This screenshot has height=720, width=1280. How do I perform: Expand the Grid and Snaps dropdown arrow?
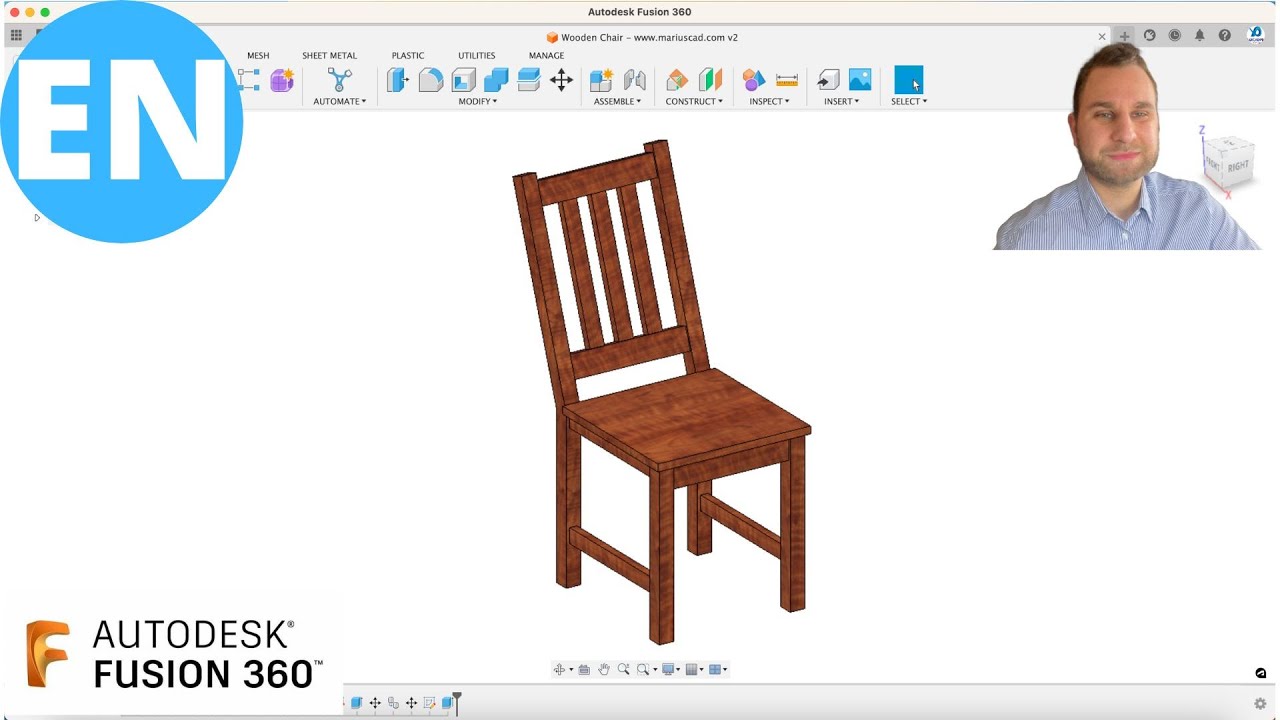[x=701, y=670]
